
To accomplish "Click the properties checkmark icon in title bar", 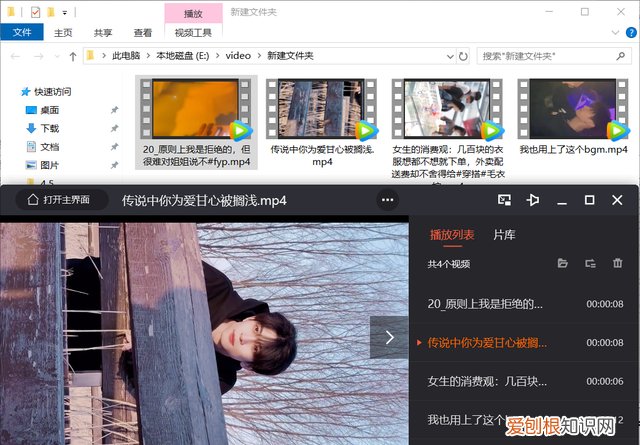I will click(x=36, y=13).
